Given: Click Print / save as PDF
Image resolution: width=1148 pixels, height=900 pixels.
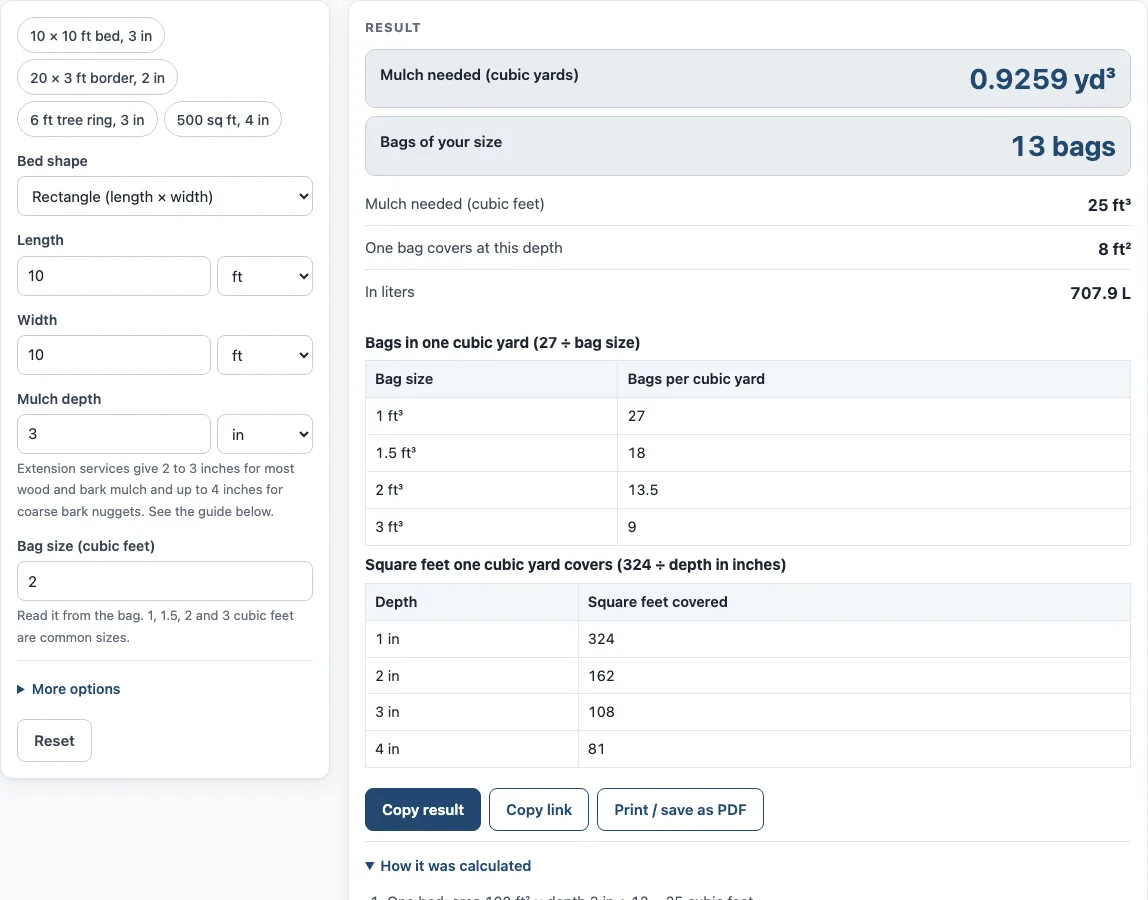Looking at the screenshot, I should coord(680,809).
